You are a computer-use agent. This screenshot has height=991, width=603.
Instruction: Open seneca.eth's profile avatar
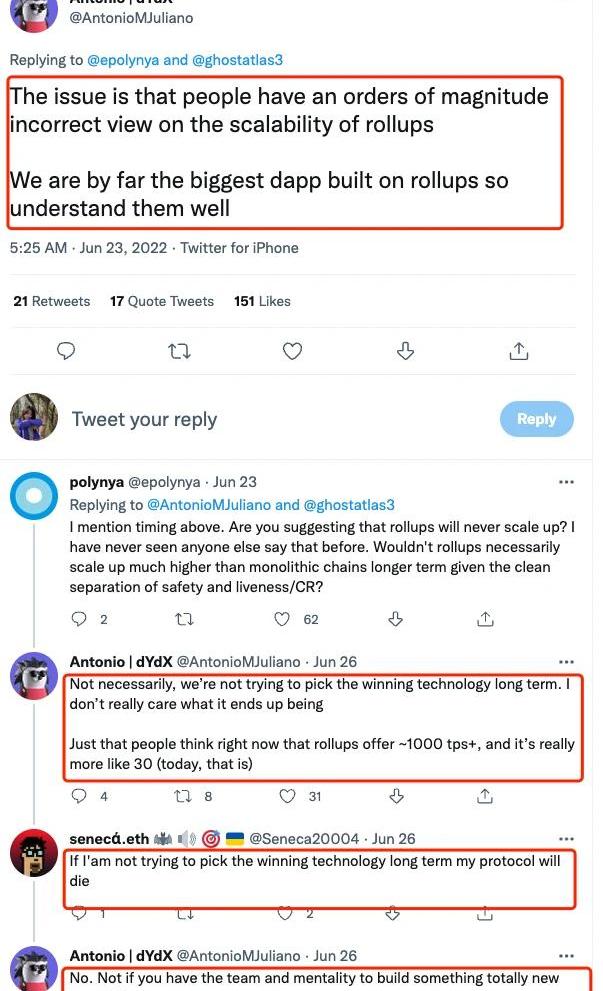[x=34, y=853]
